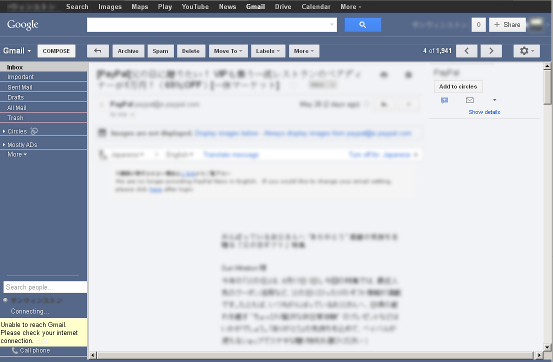
Task: Open the Labels dropdown
Action: (268, 51)
